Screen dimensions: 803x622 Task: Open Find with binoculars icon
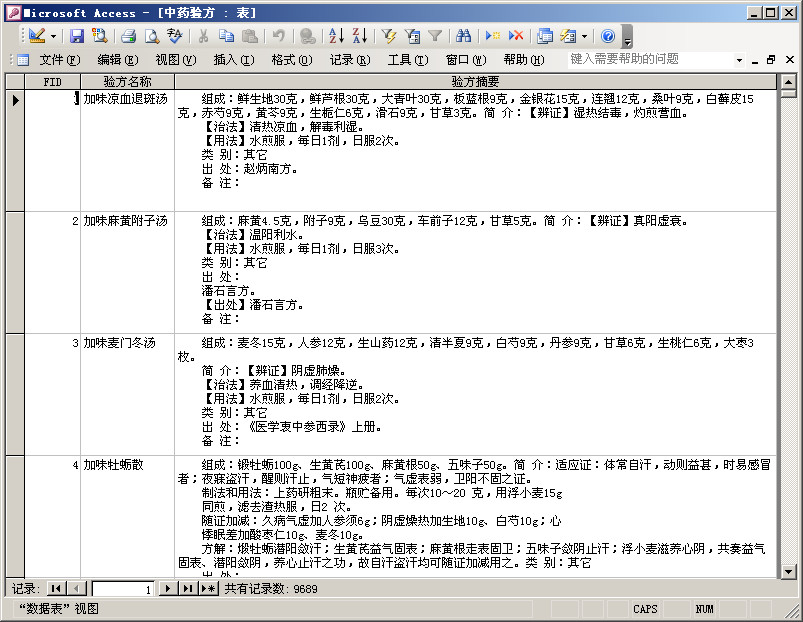(x=463, y=35)
